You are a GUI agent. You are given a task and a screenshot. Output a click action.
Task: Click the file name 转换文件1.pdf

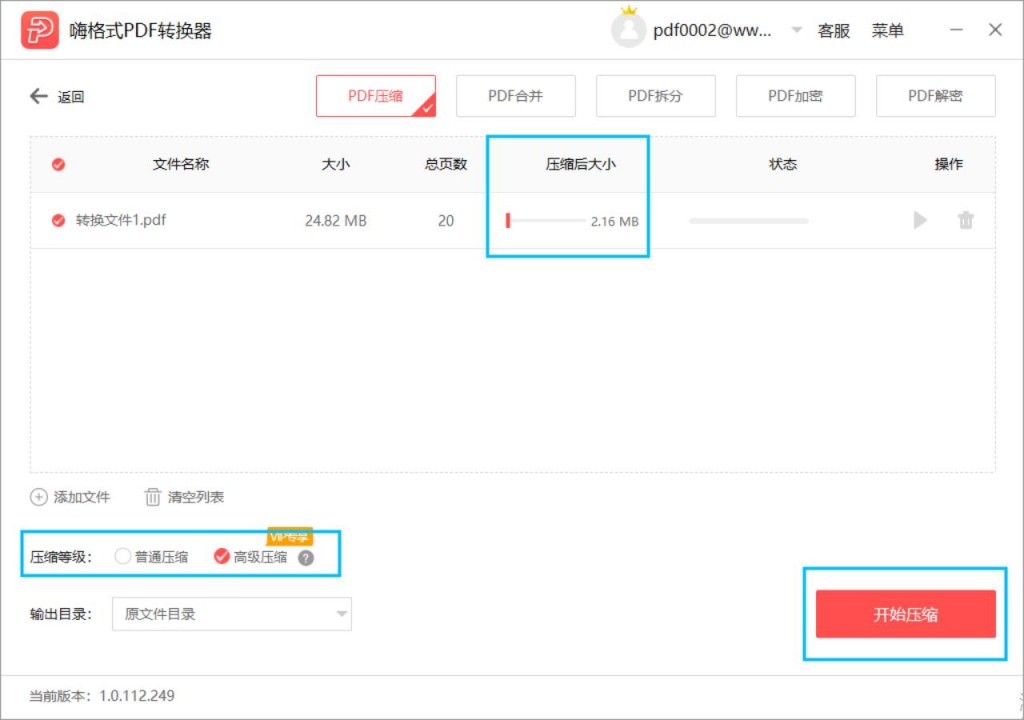(121, 220)
